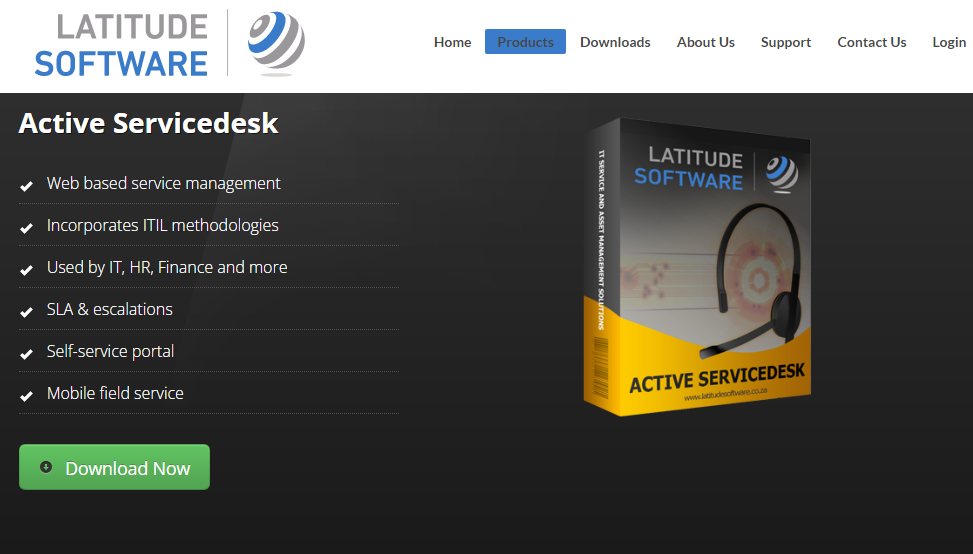Click the globe logo on product box
Image resolution: width=973 pixels, height=554 pixels.
782,173
